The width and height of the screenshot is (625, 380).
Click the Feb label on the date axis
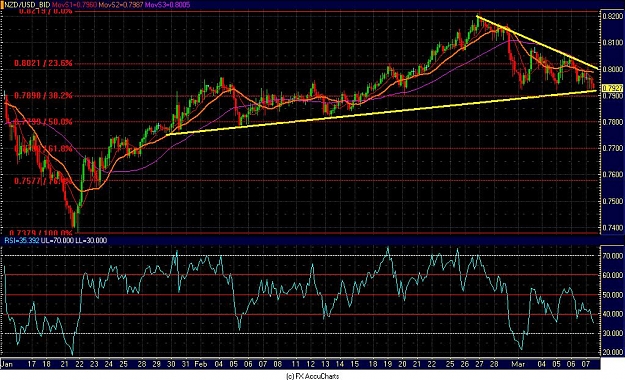tap(201, 364)
